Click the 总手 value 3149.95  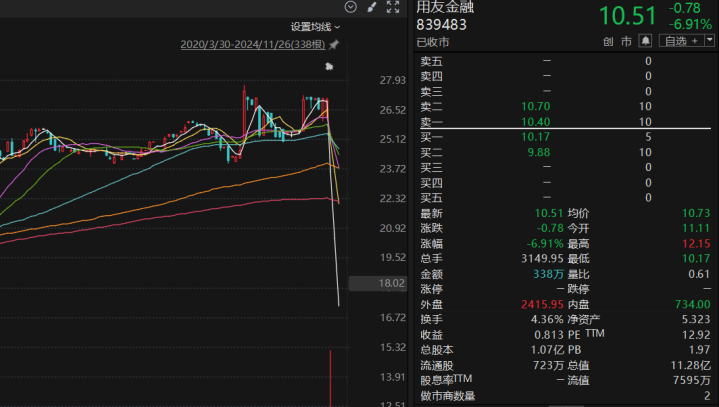coord(542,258)
